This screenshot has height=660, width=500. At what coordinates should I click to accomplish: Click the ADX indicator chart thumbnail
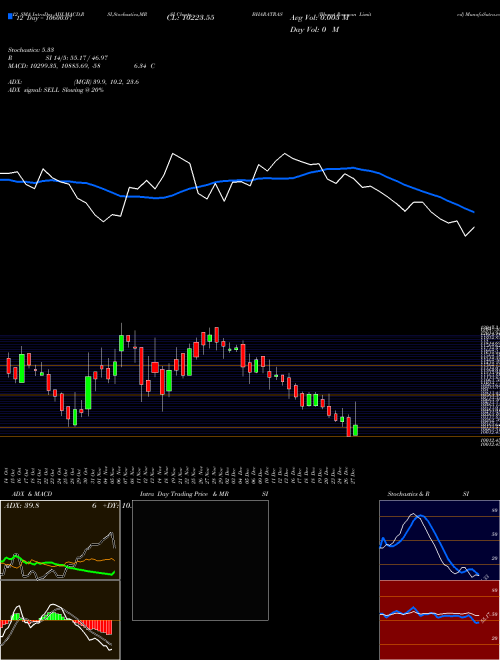tap(60, 540)
